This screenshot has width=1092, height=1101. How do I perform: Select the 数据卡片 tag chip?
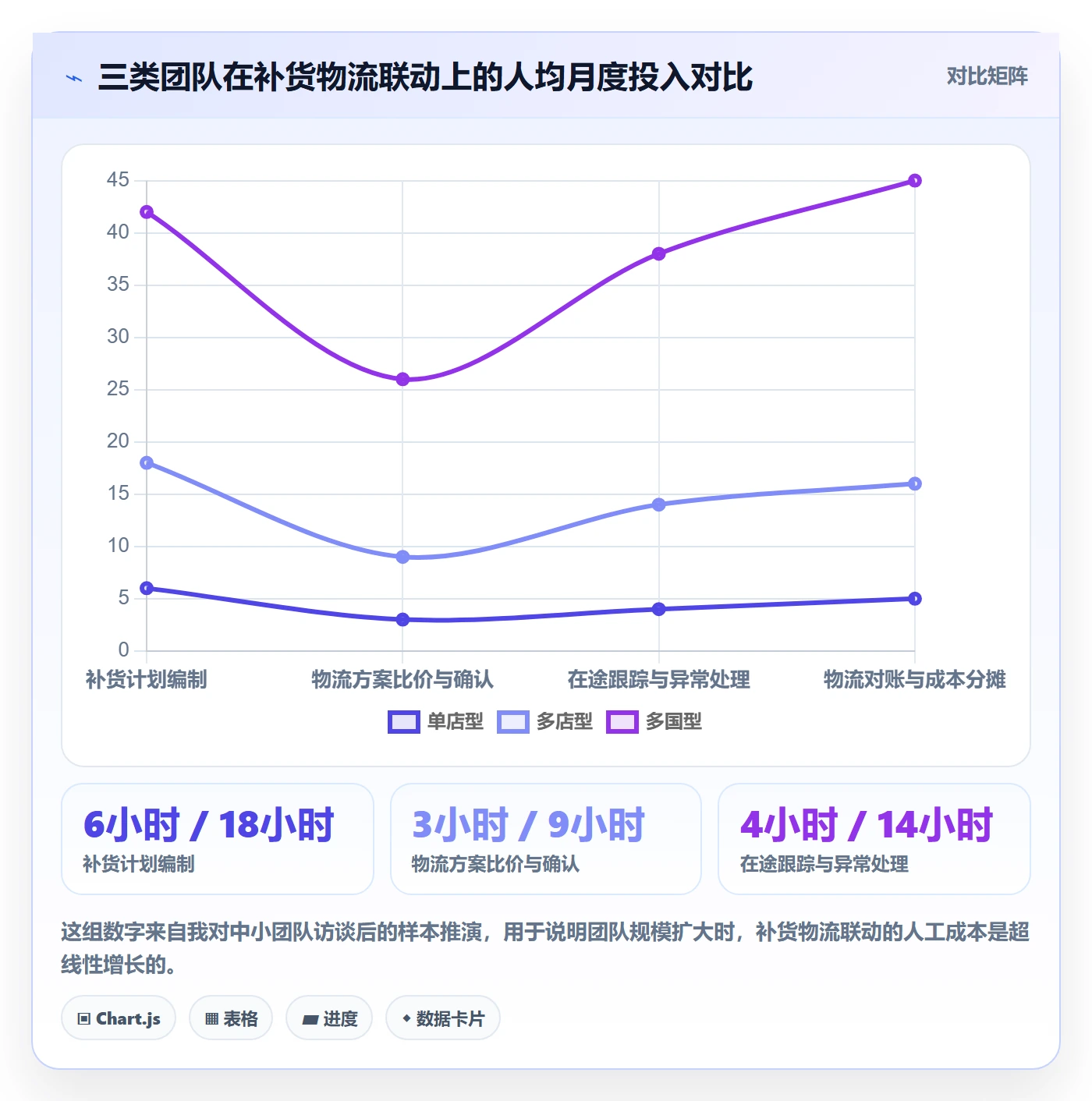tap(443, 1018)
